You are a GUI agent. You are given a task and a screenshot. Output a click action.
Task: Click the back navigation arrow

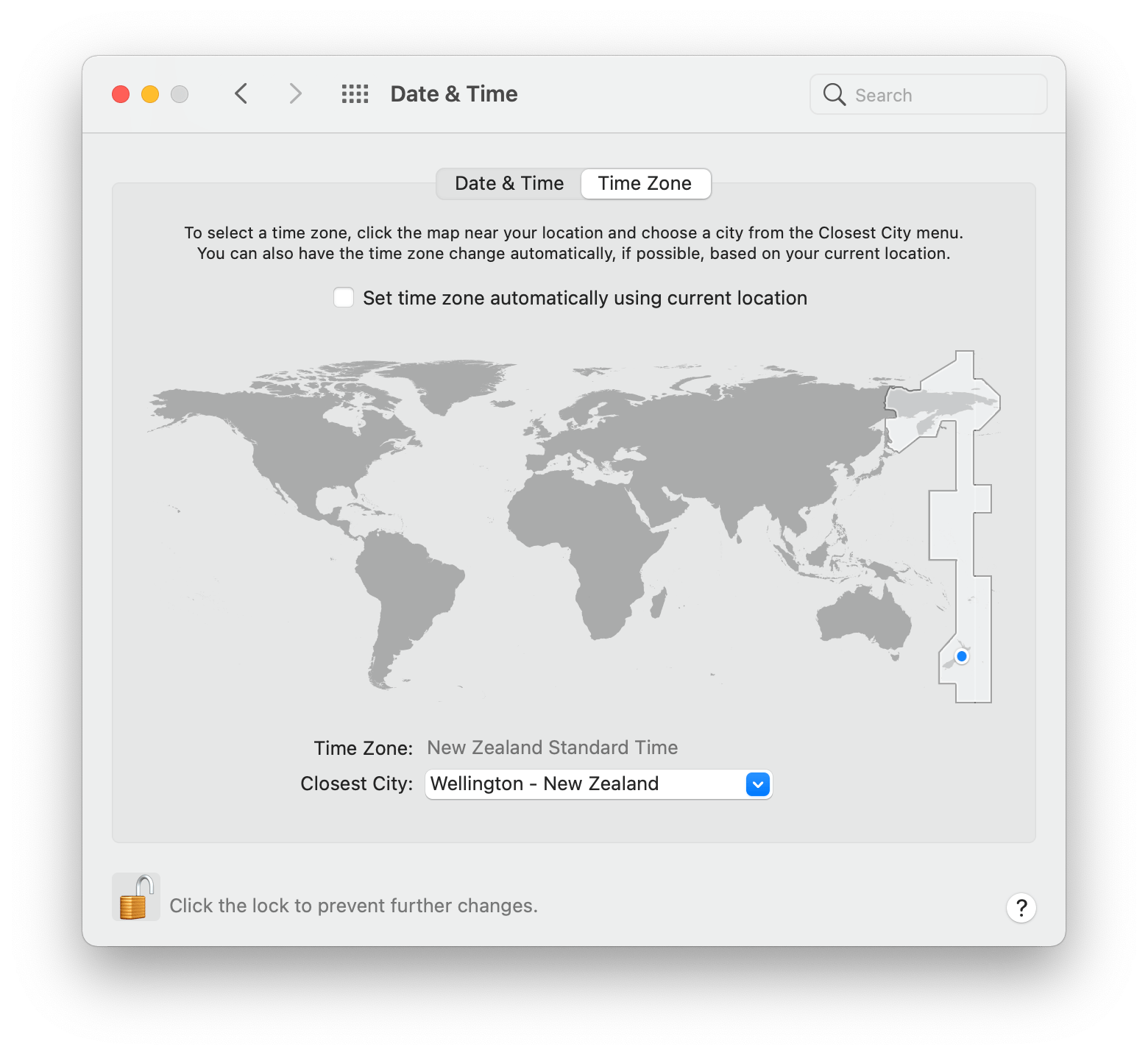(241, 93)
